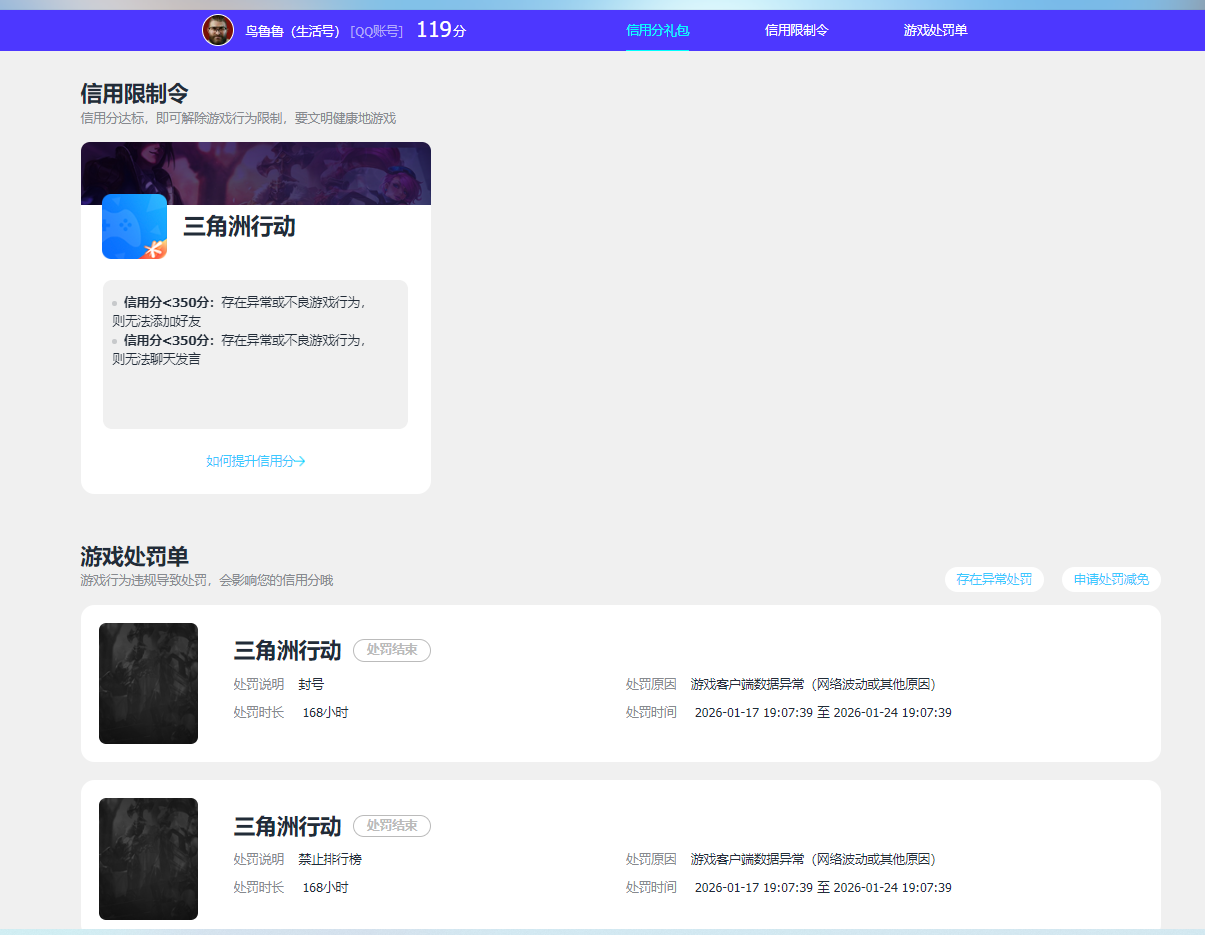Viewport: 1205px width, 935px height.
Task: Click the penalty reason text on the 封号 card
Action: [813, 685]
